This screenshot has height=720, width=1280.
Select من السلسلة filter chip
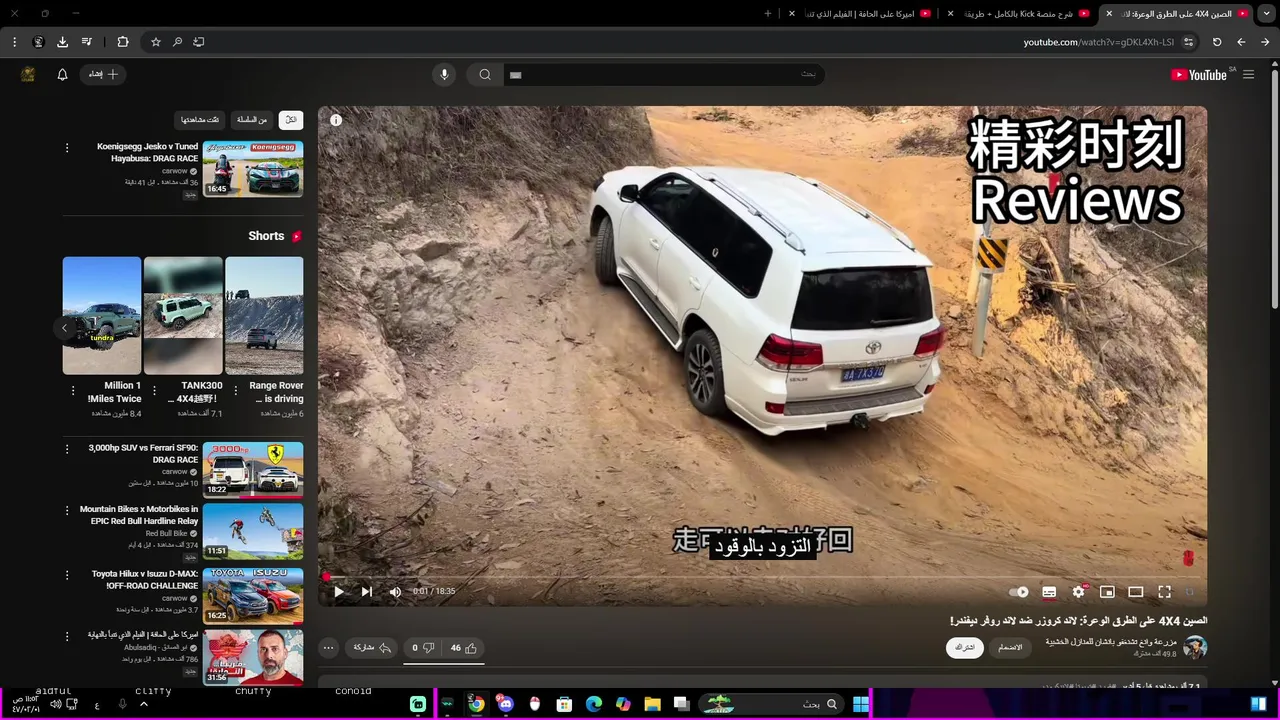(x=252, y=120)
